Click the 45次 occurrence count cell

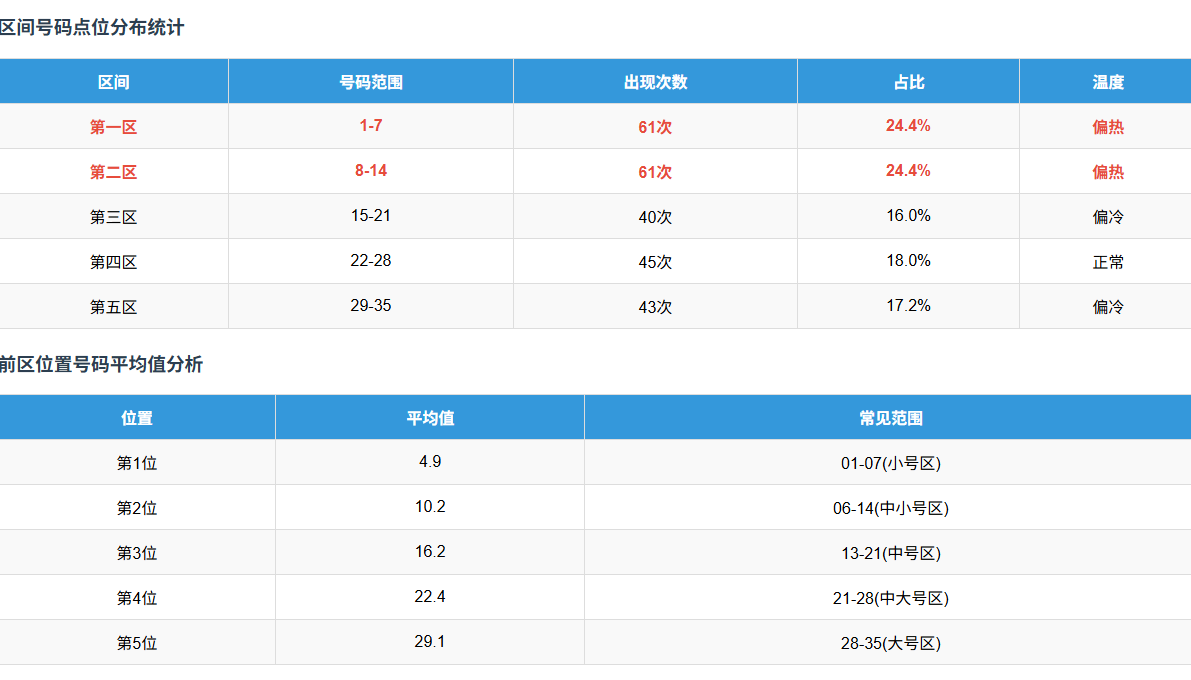coord(655,262)
